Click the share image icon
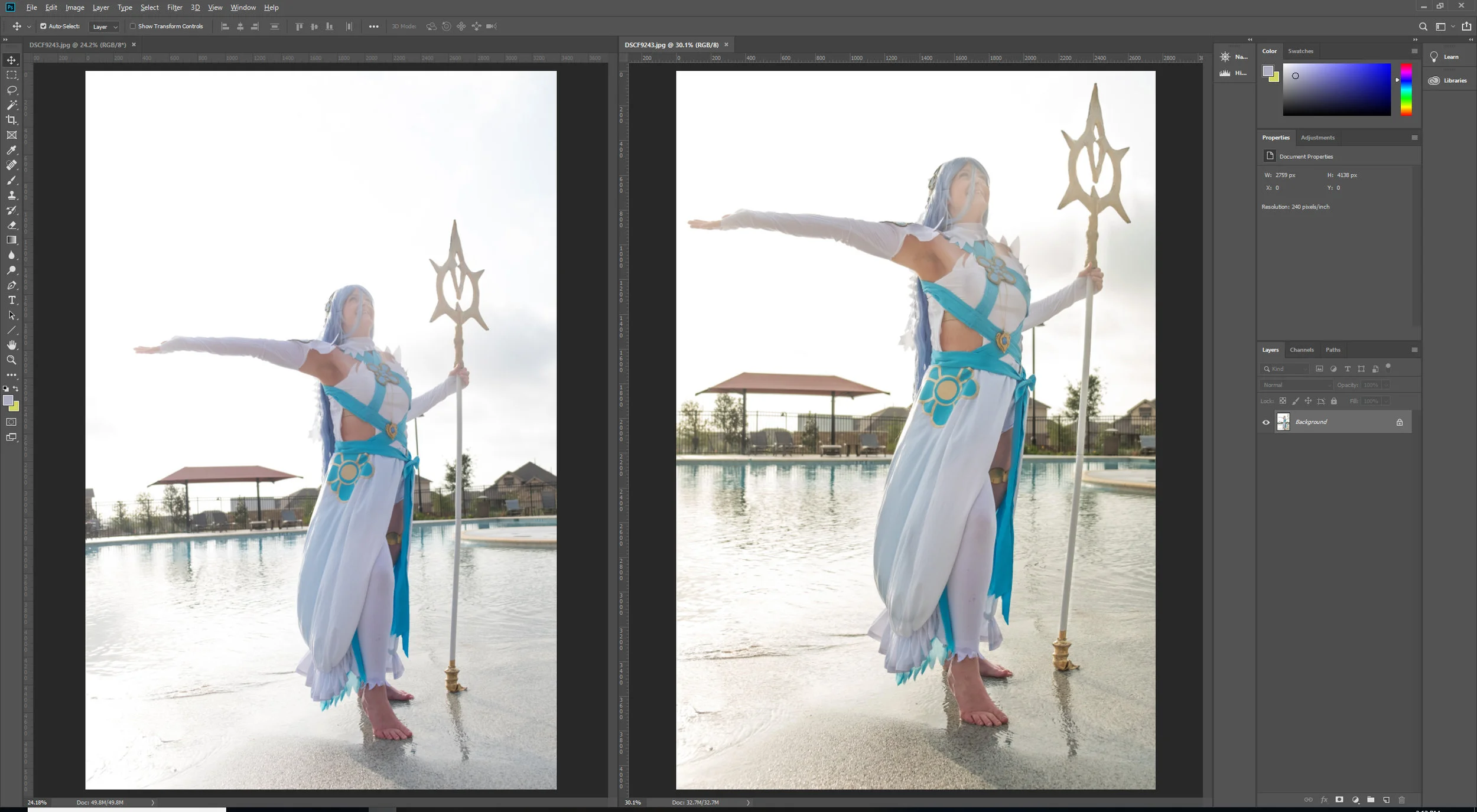1477x812 pixels. tap(1466, 27)
